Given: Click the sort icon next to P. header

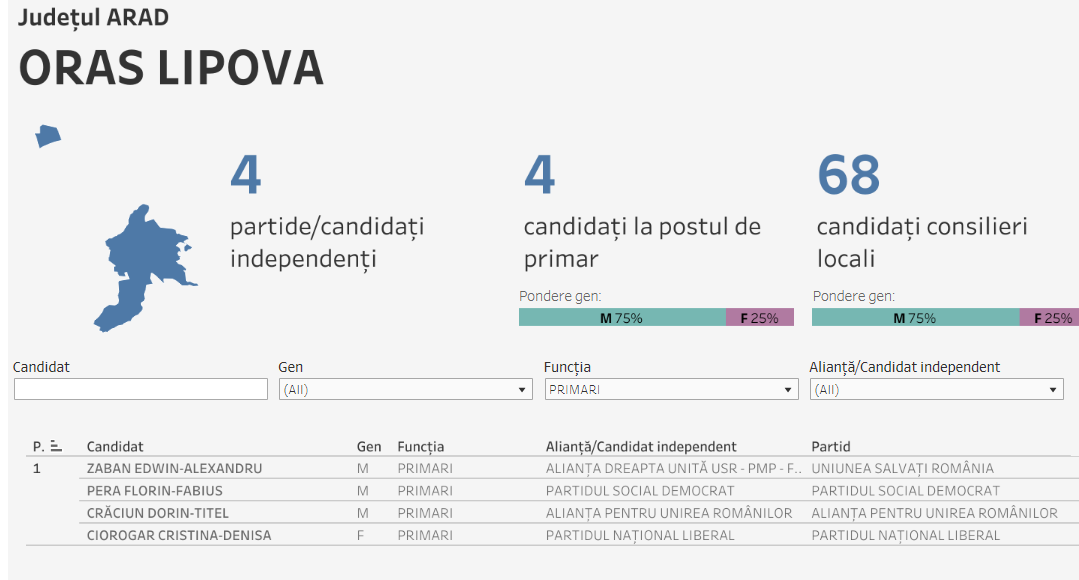Looking at the screenshot, I should click(56, 447).
